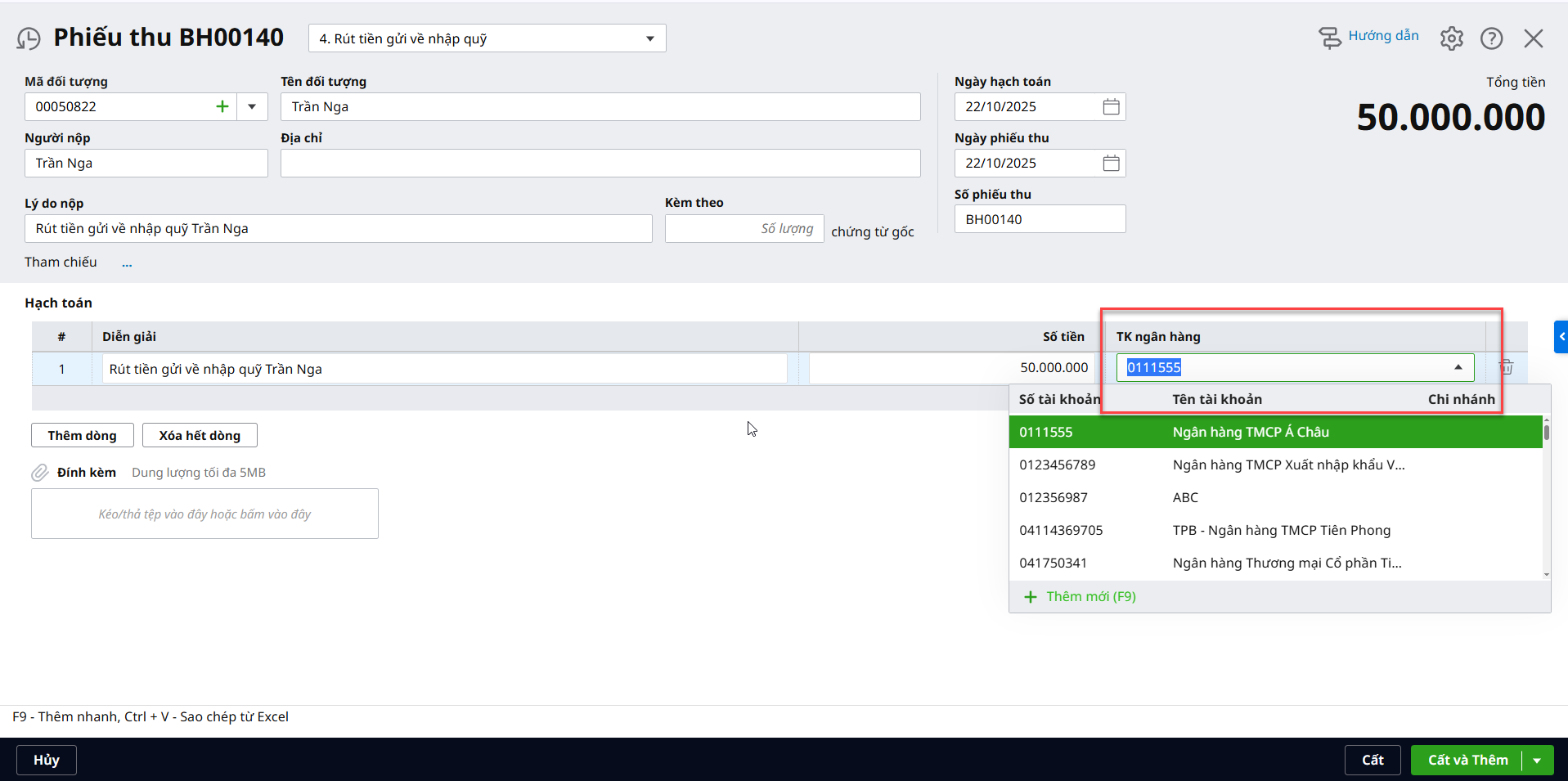Viewport: 1568px width, 781px height.
Task: Delete row 1 with trash icon
Action: coord(1506,368)
